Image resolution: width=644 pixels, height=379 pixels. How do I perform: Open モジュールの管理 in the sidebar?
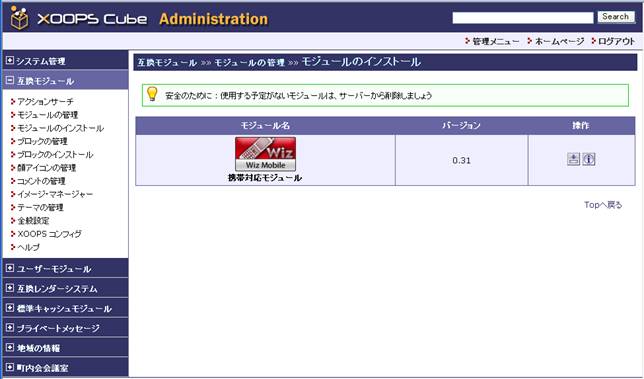pyautogui.click(x=47, y=115)
